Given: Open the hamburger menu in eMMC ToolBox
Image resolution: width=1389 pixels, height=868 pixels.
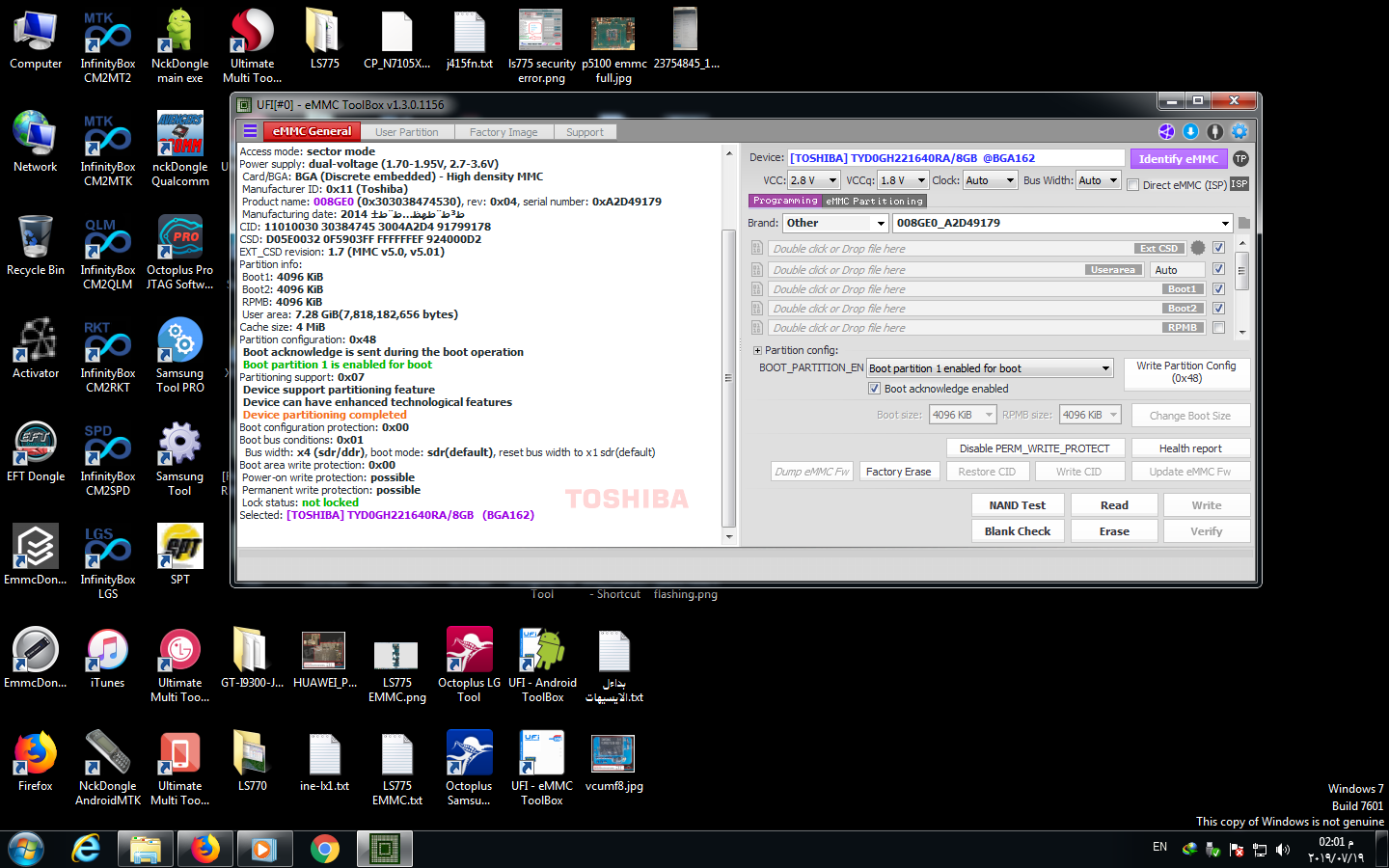Looking at the screenshot, I should point(250,131).
